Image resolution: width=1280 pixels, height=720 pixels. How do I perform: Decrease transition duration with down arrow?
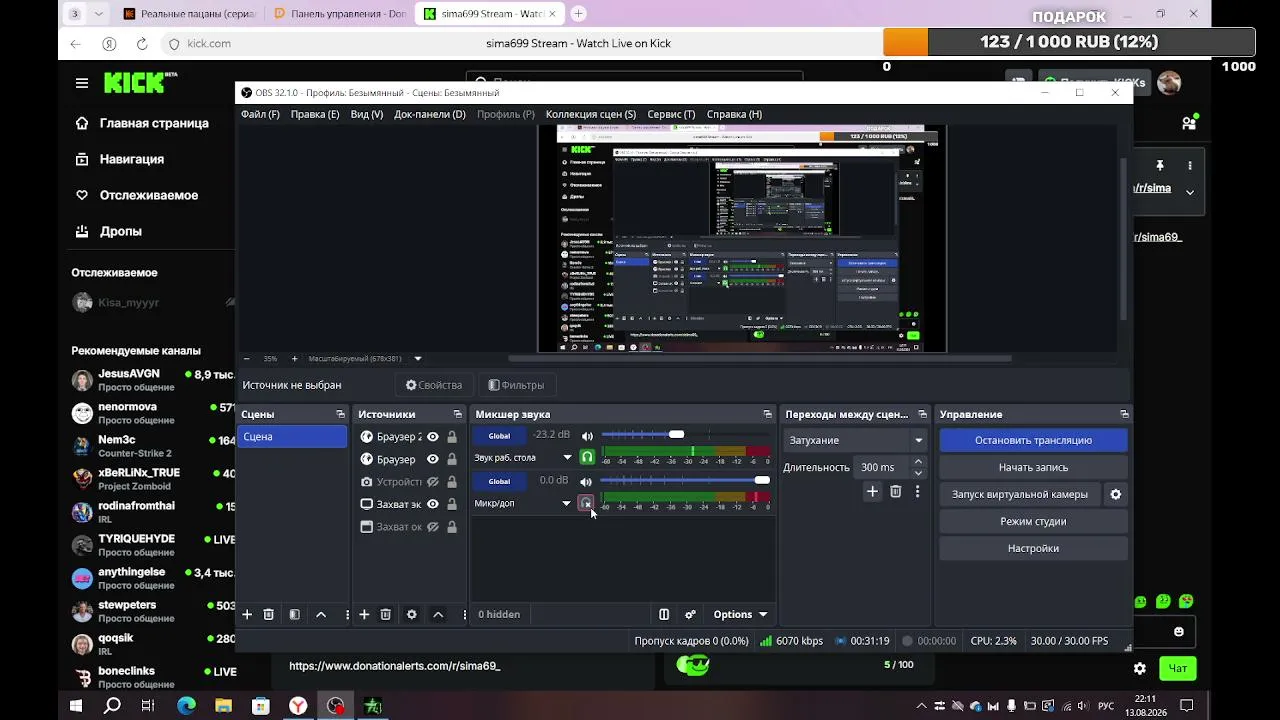coord(918,473)
